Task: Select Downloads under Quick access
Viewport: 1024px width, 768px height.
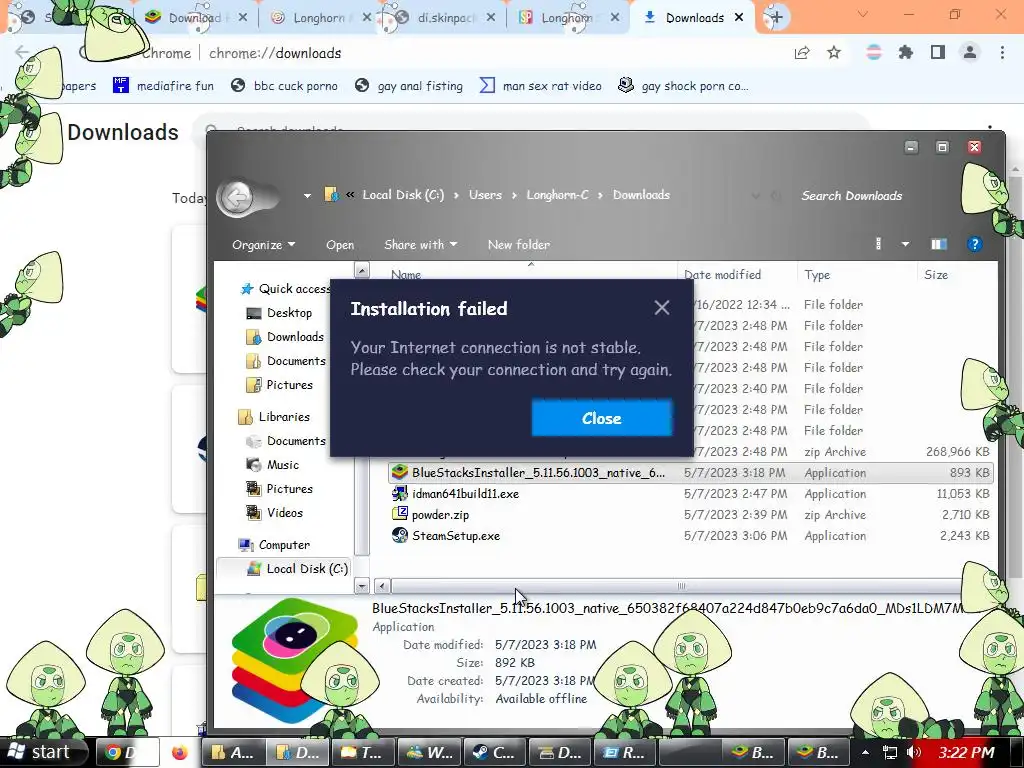Action: [295, 337]
